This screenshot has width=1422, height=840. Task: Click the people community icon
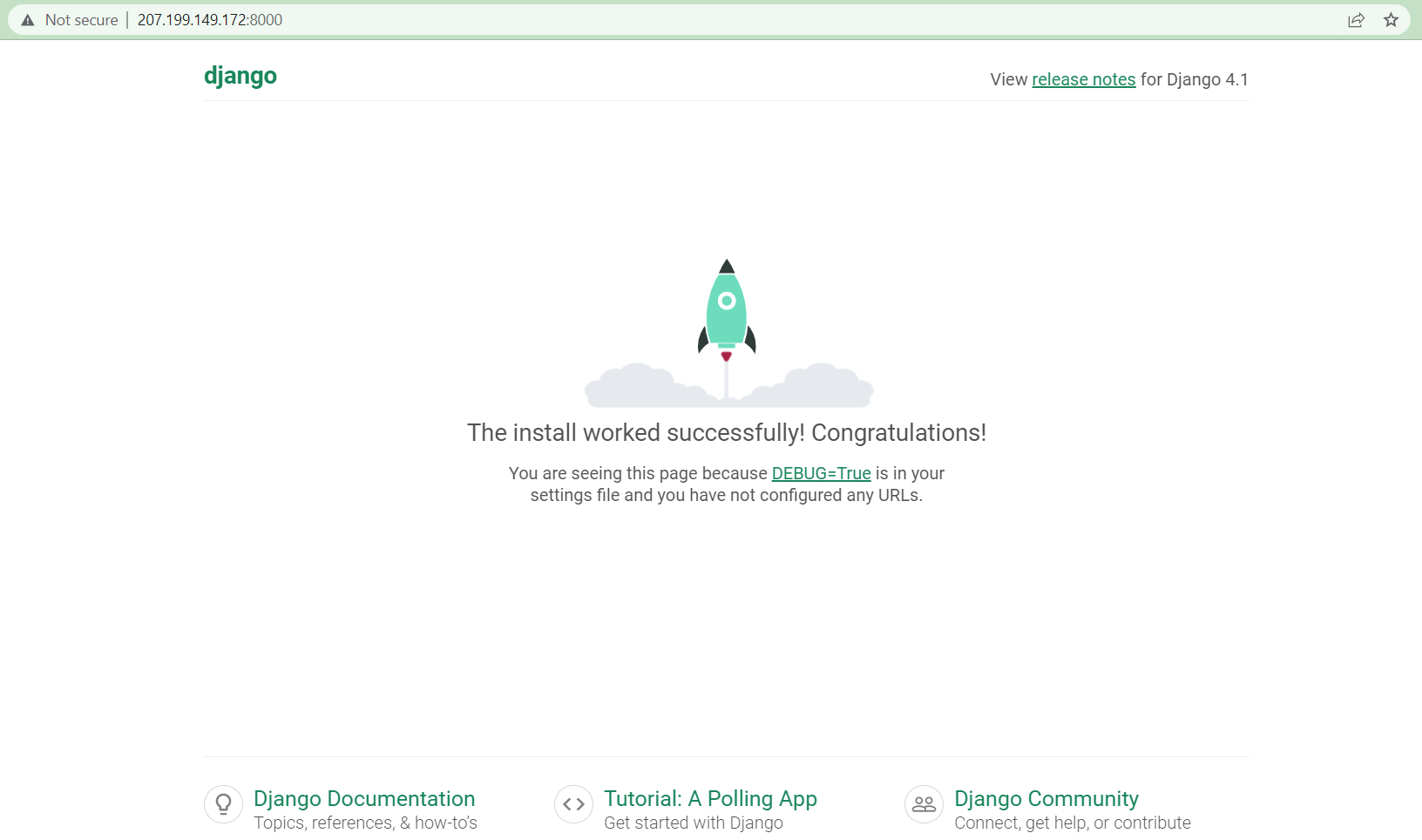coord(924,804)
